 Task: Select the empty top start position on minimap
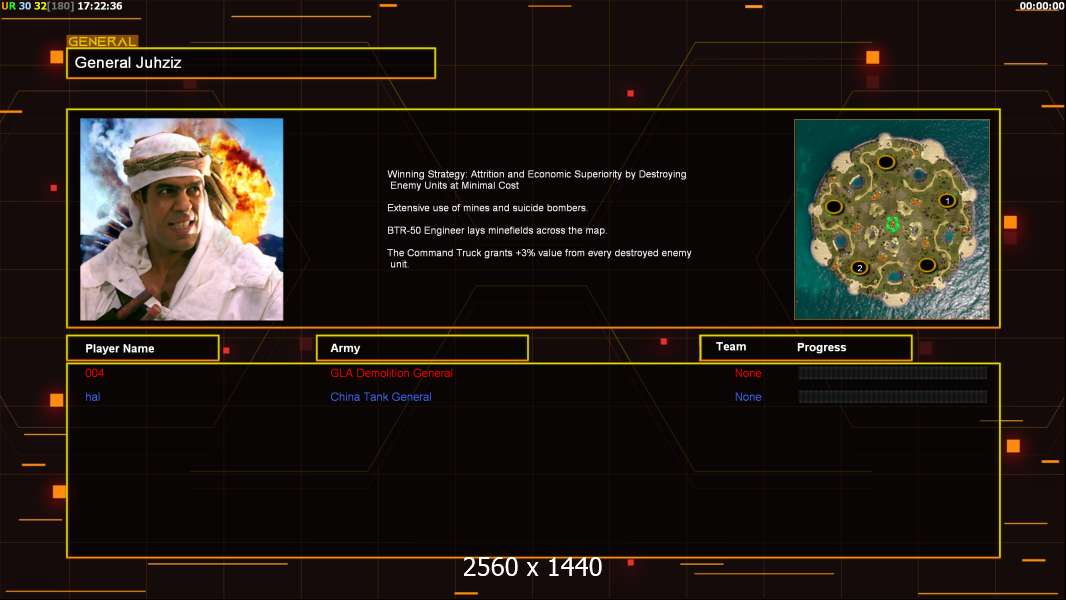click(886, 162)
